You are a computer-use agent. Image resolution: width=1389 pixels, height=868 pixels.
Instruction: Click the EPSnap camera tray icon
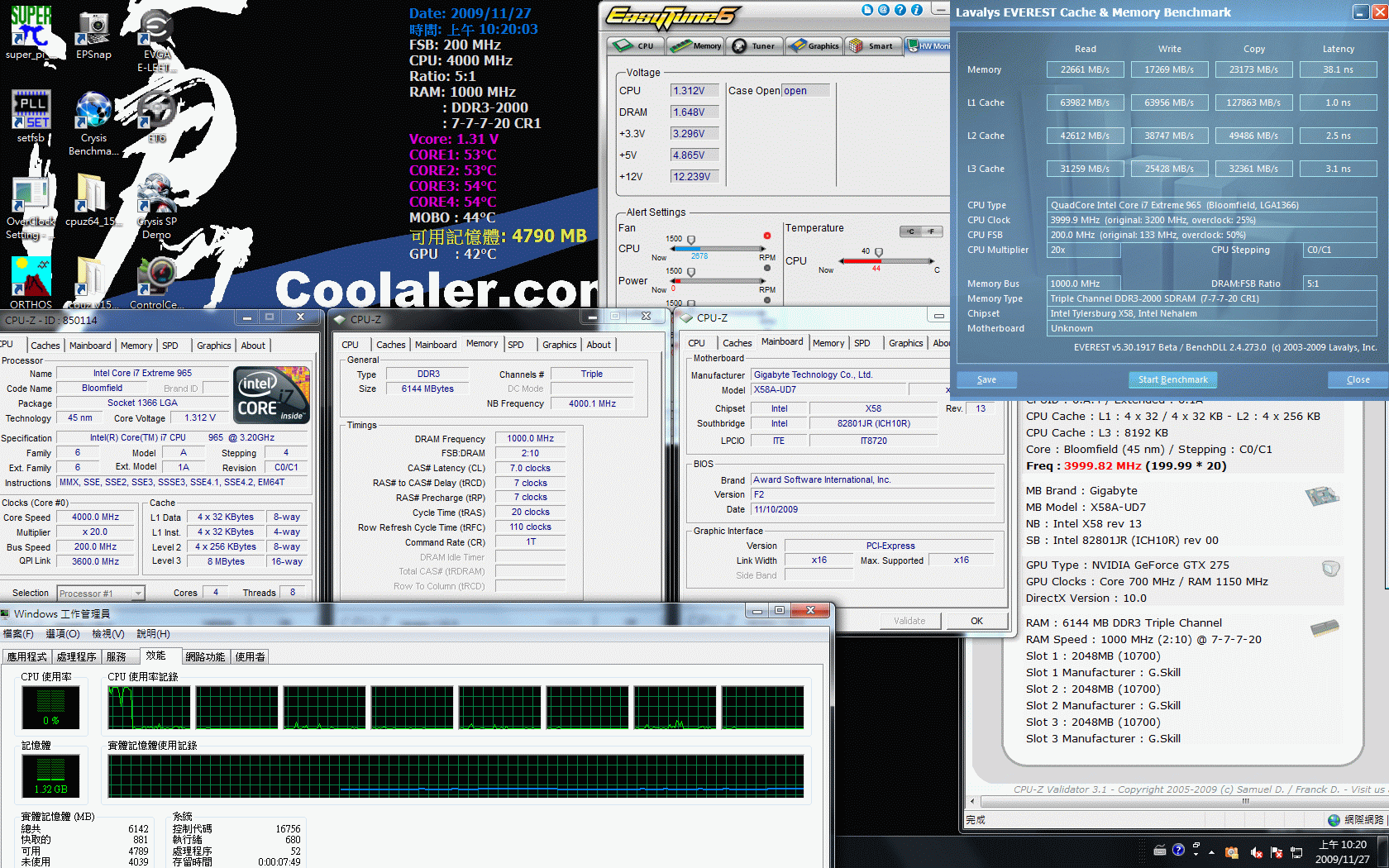click(1232, 852)
